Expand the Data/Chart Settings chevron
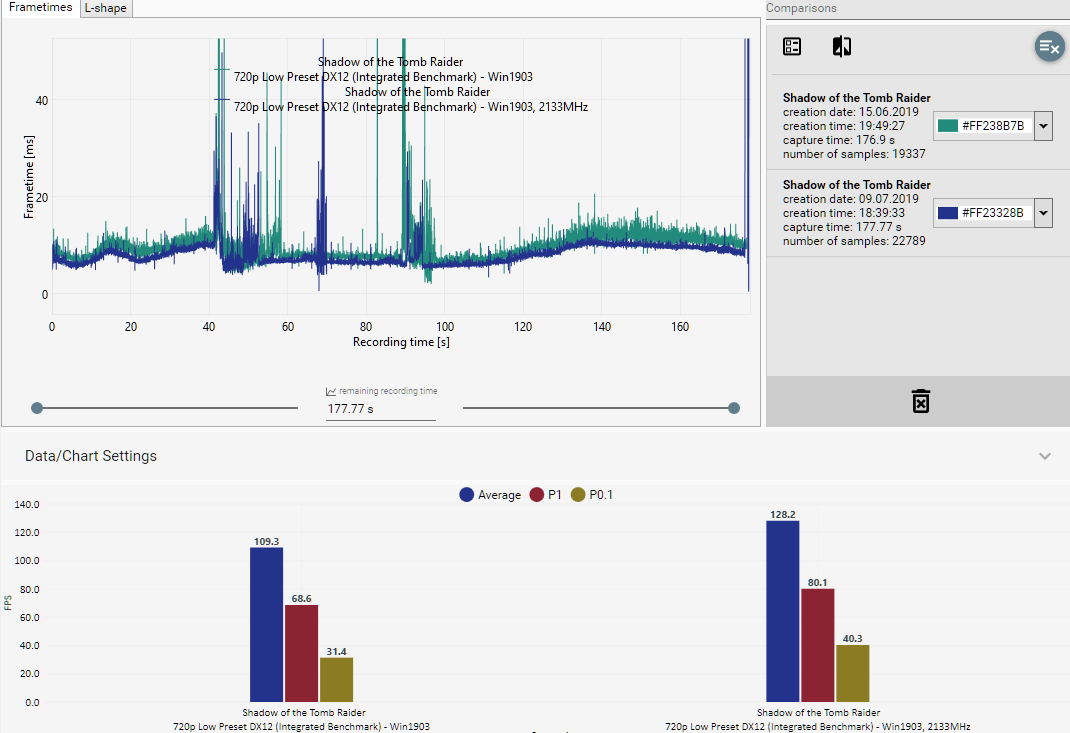1070x733 pixels. (x=1045, y=456)
